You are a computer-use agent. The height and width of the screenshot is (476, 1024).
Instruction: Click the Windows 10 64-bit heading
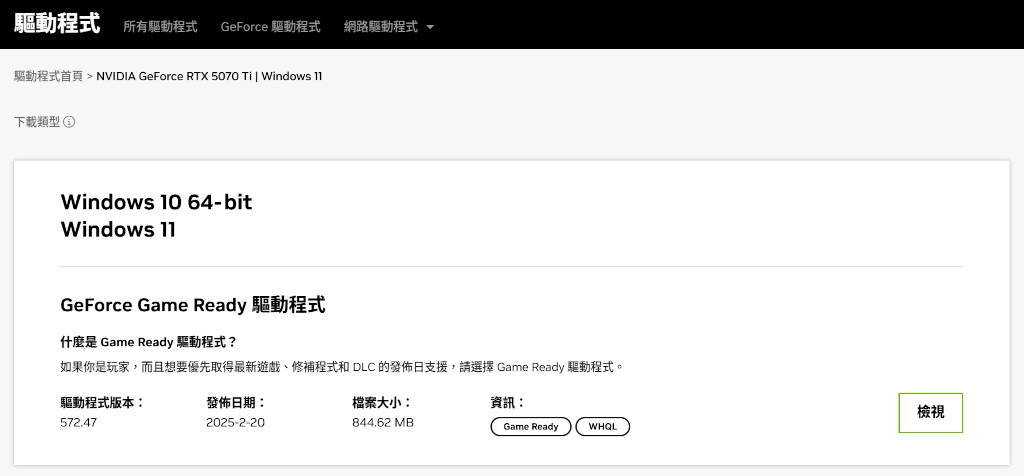coord(156,202)
